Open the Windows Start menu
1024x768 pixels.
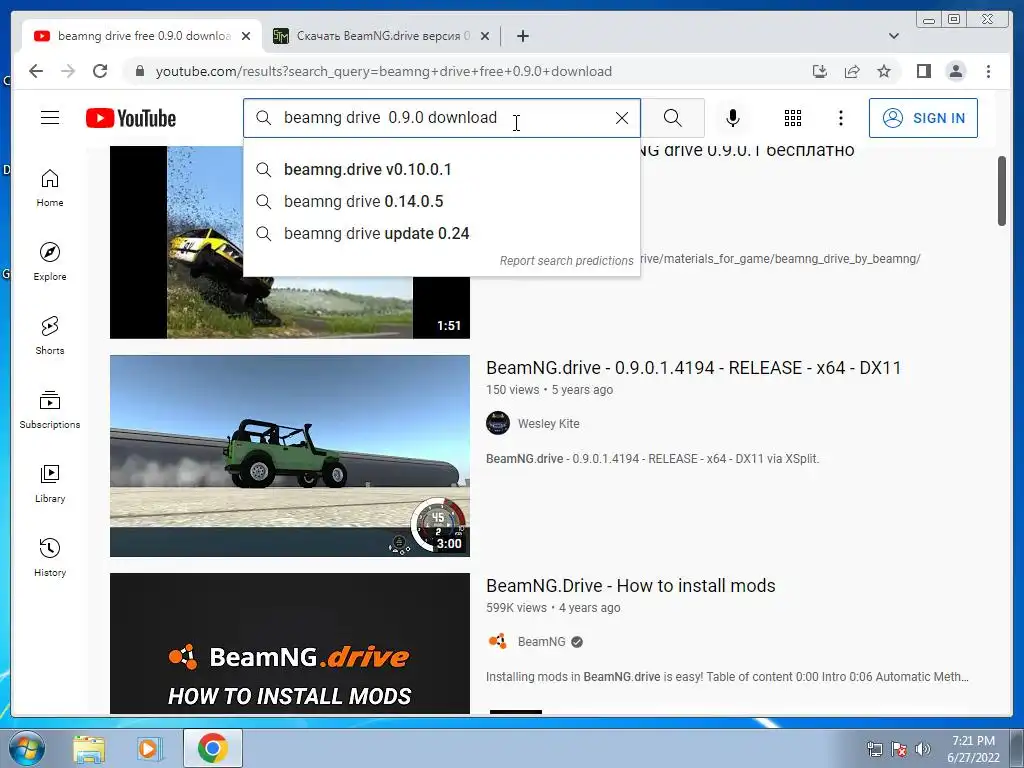coord(25,748)
